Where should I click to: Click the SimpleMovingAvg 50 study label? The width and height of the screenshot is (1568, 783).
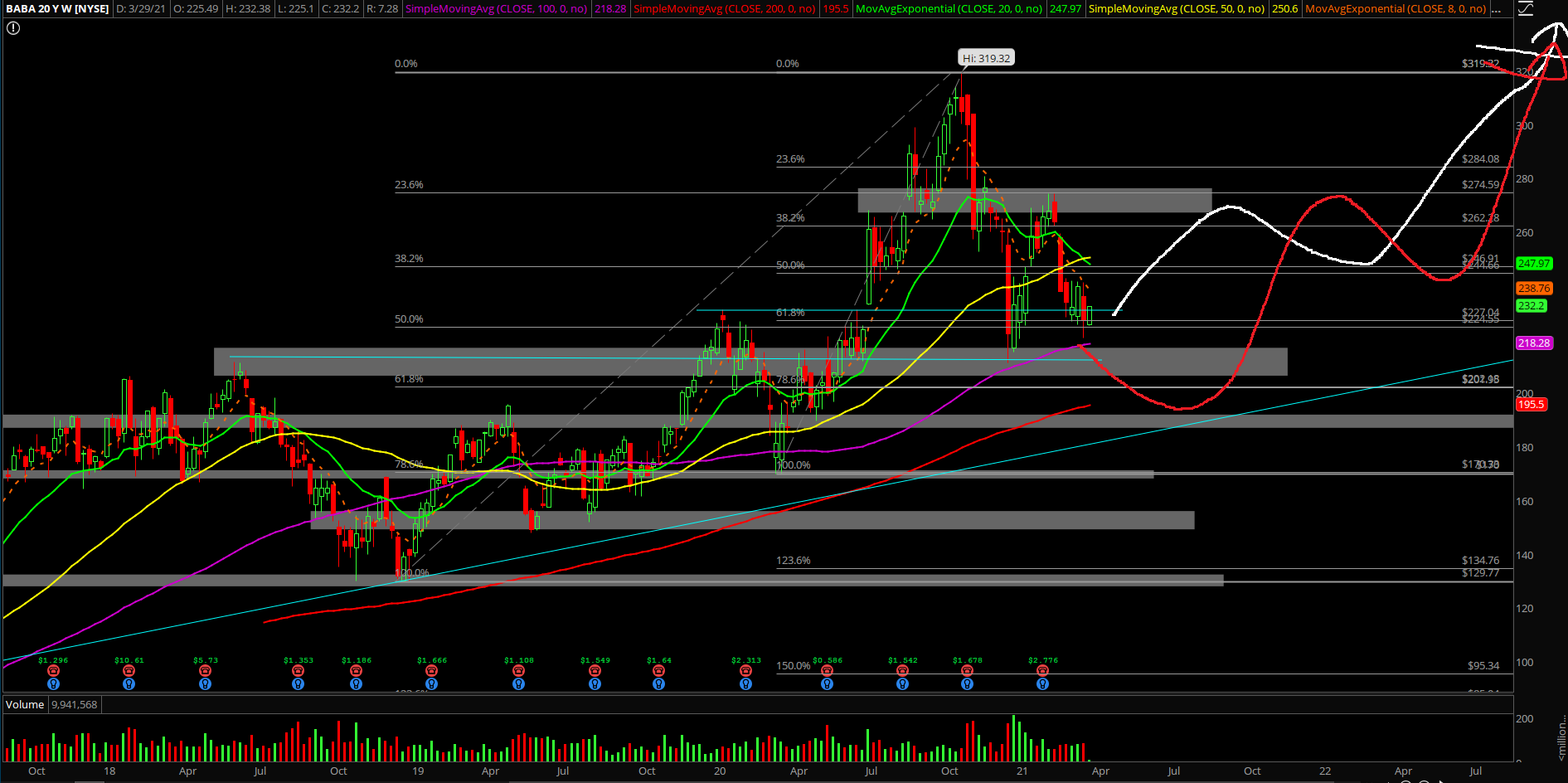pyautogui.click(x=1177, y=9)
